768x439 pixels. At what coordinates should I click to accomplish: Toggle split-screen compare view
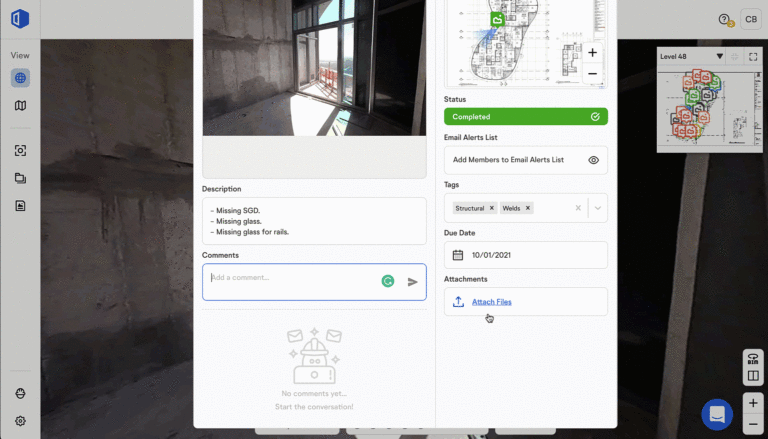(x=752, y=376)
